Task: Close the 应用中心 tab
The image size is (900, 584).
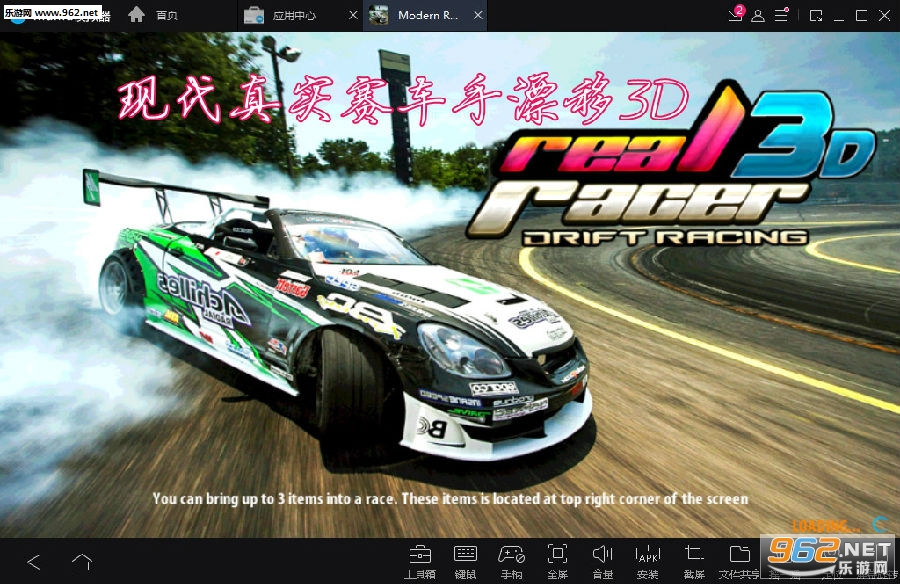Action: pyautogui.click(x=354, y=16)
